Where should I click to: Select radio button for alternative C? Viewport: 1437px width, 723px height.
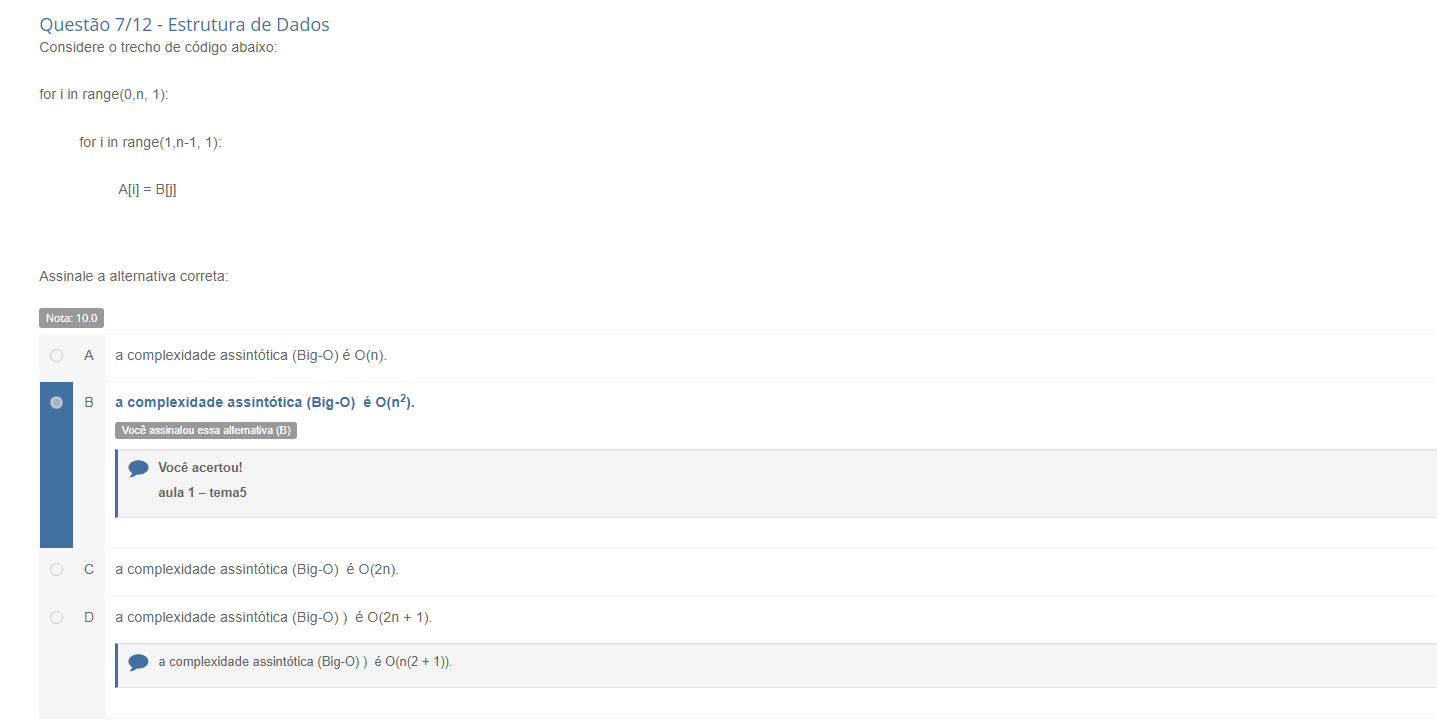pos(56,569)
